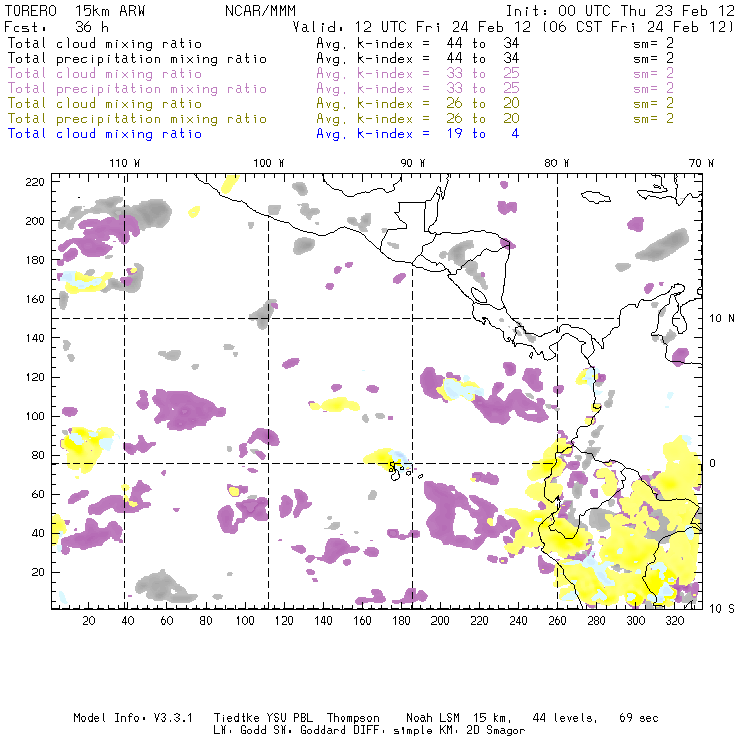Click the "110 W" longitude label

pyautogui.click(x=125, y=163)
